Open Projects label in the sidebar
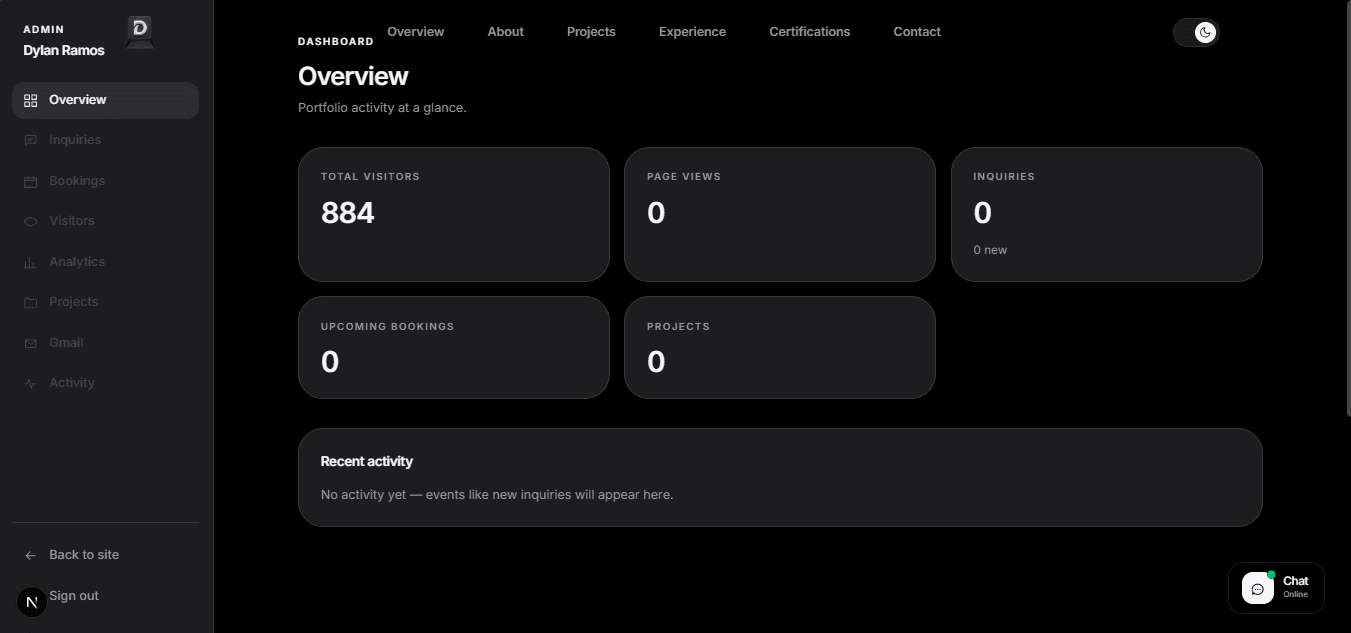The image size is (1351, 633). click(74, 302)
